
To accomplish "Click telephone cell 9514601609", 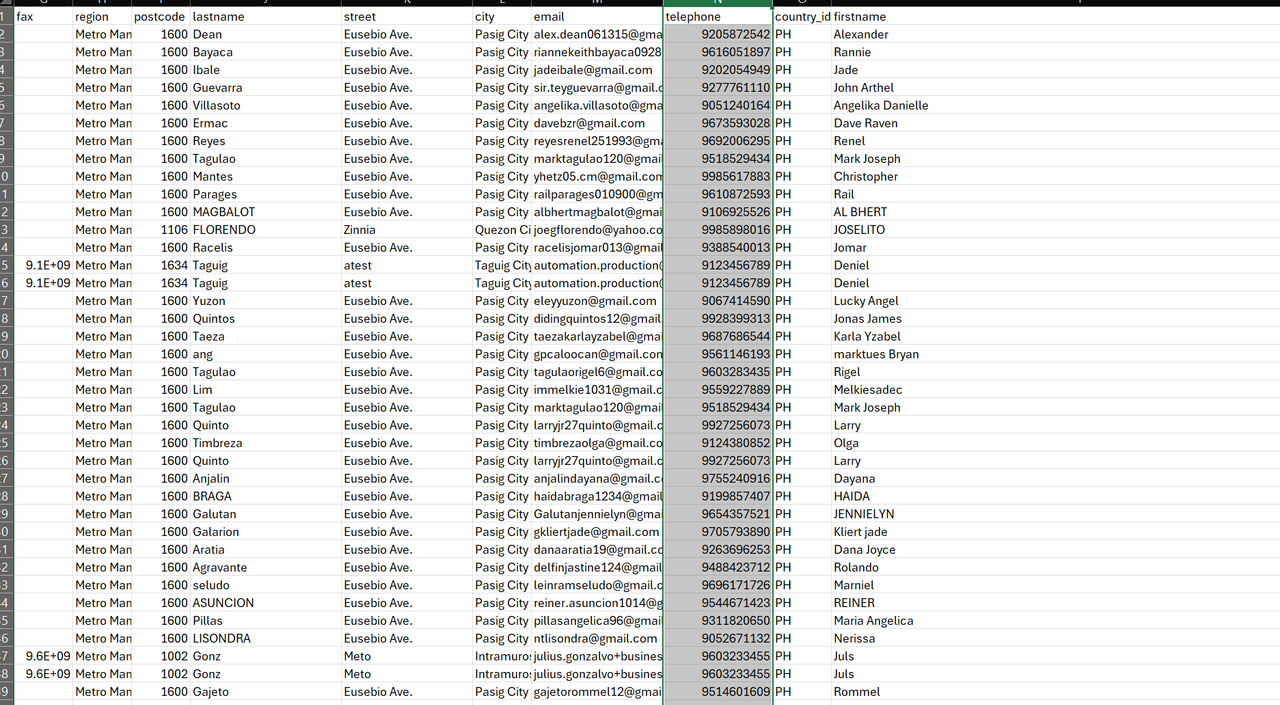I will 718,692.
